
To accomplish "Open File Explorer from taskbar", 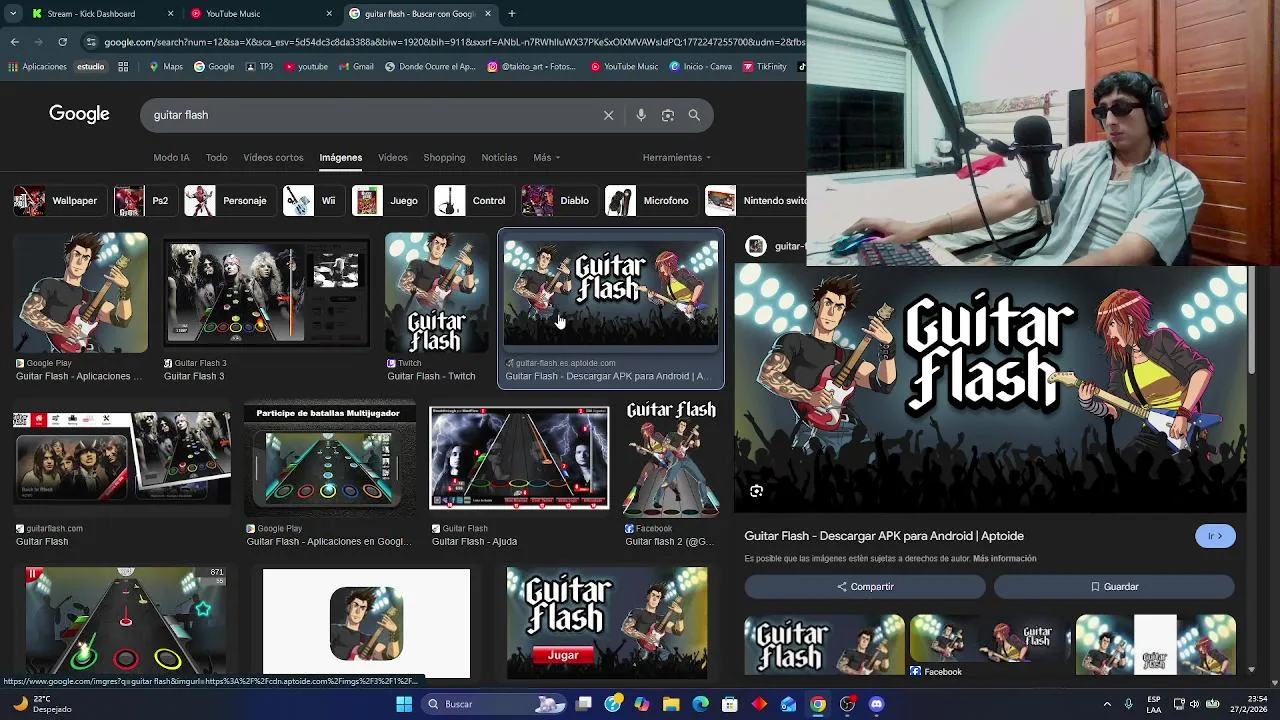I will point(671,704).
